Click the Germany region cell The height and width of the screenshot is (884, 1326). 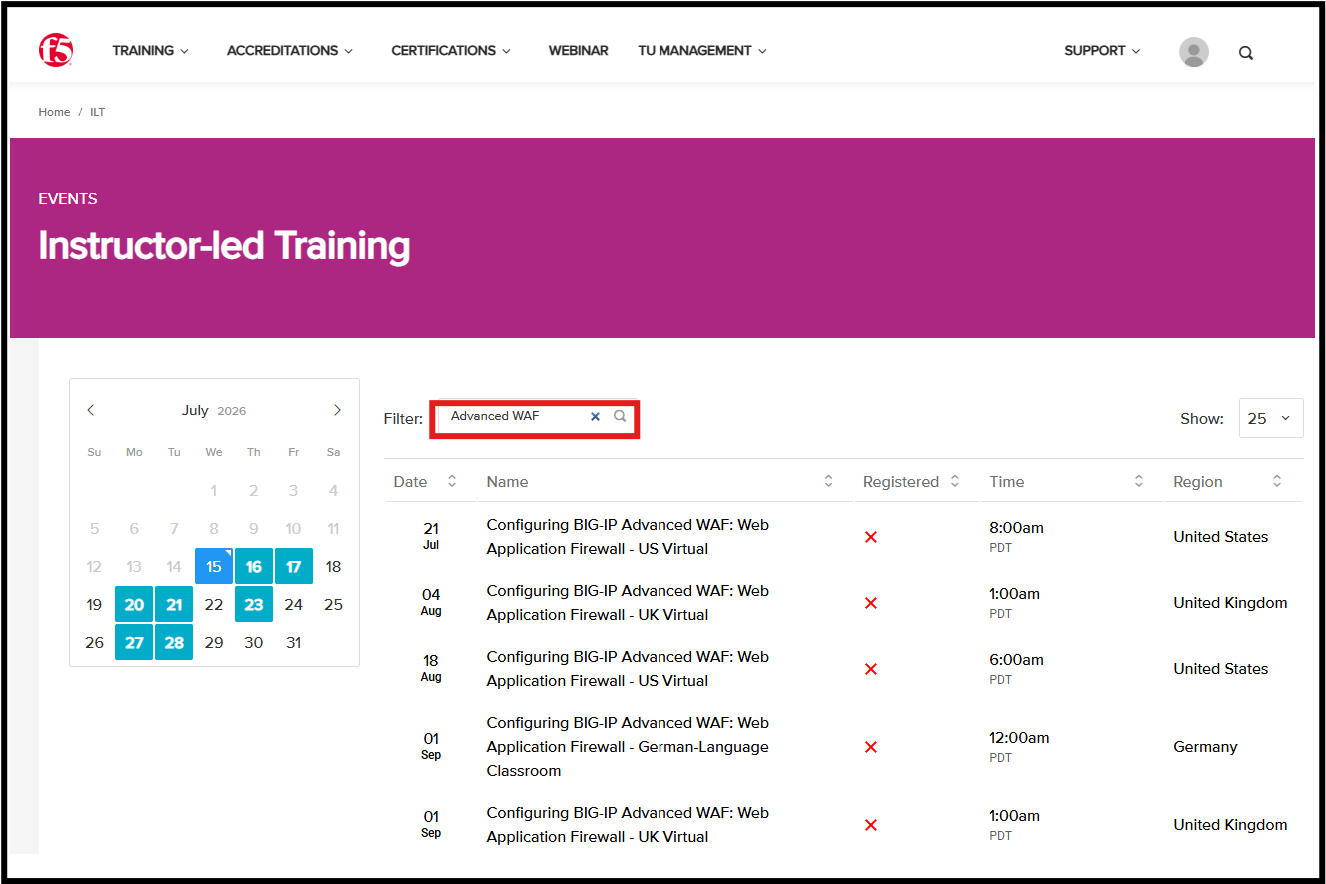tap(1205, 747)
